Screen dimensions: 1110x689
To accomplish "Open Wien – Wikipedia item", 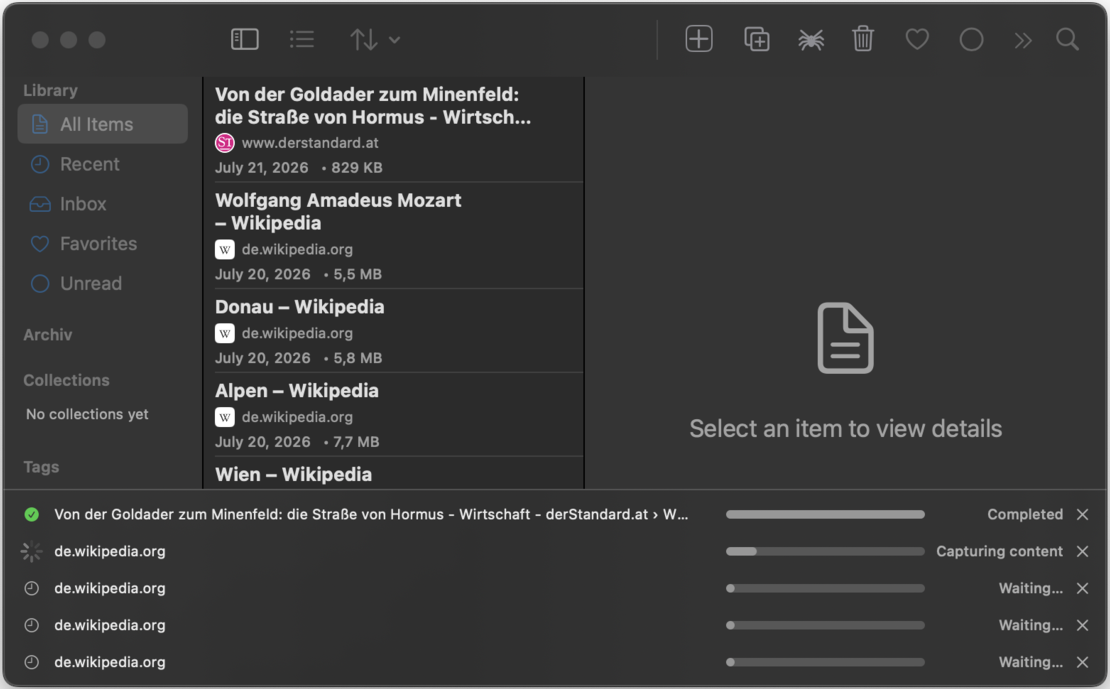I will click(394, 473).
